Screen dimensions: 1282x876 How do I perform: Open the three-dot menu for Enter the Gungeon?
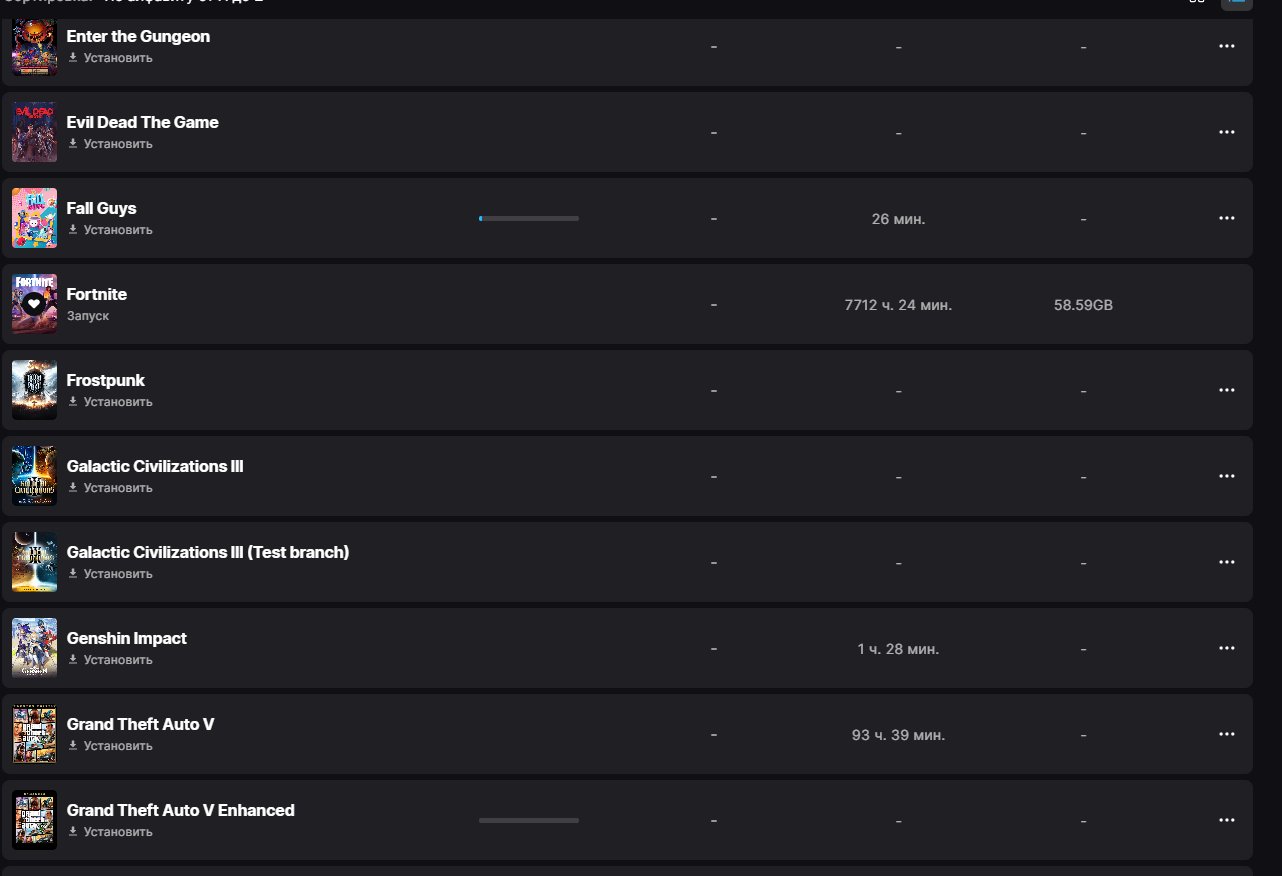tap(1227, 46)
